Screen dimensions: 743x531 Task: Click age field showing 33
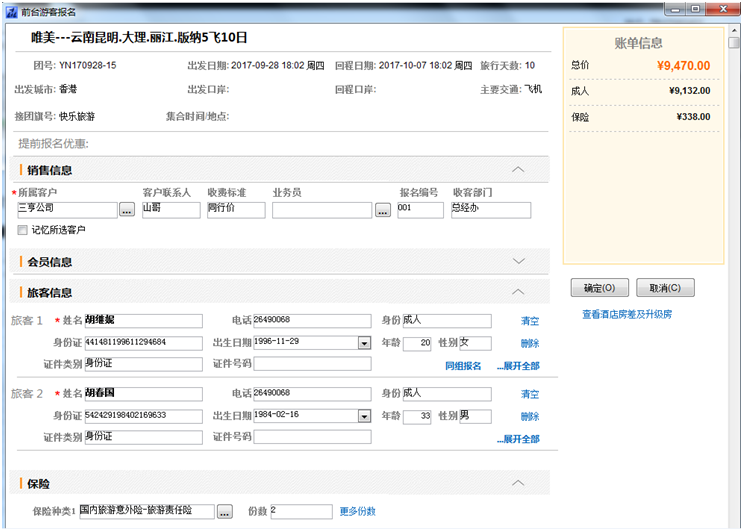click(x=417, y=417)
